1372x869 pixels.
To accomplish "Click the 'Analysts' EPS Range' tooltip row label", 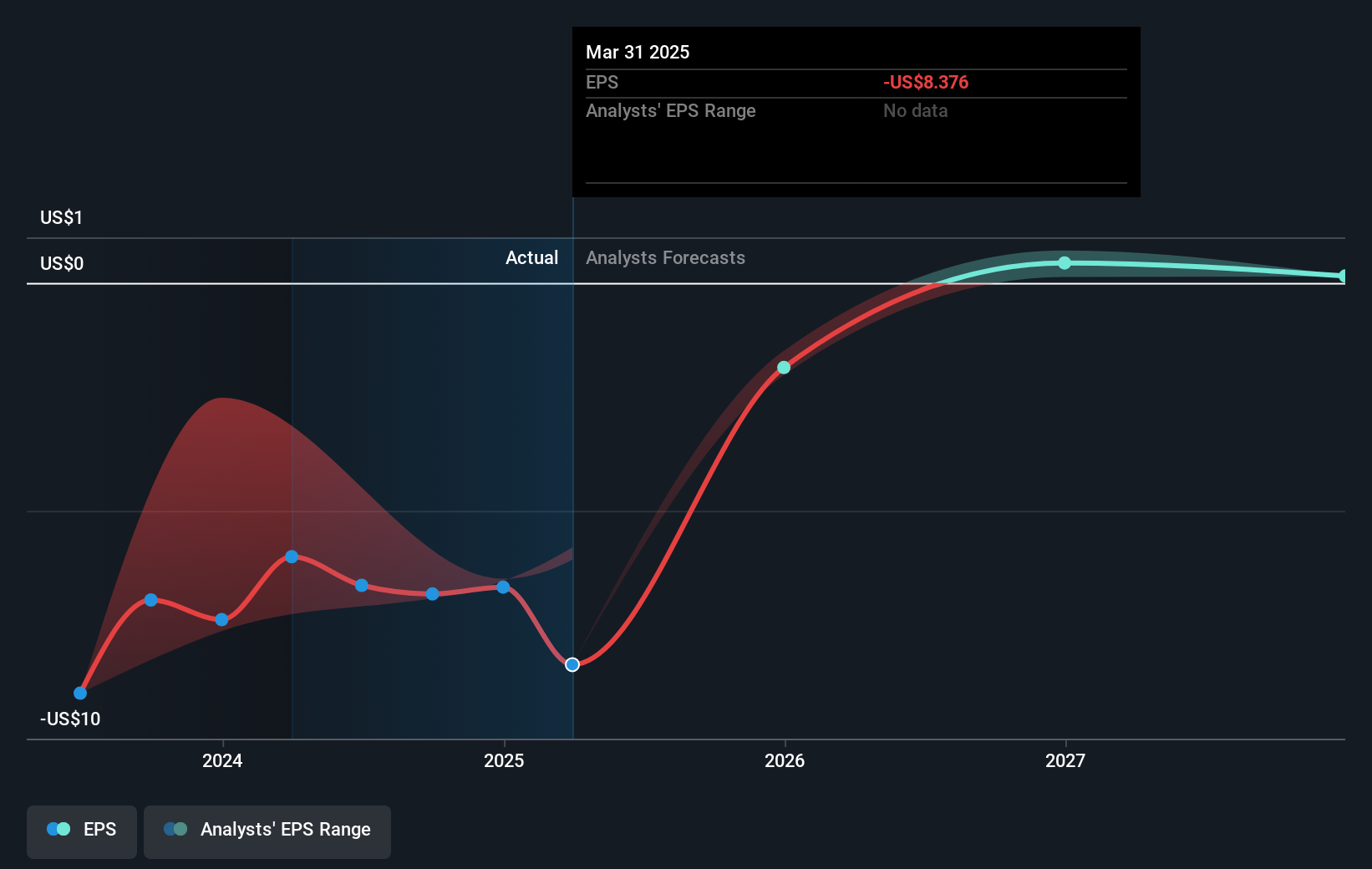I will pos(670,110).
